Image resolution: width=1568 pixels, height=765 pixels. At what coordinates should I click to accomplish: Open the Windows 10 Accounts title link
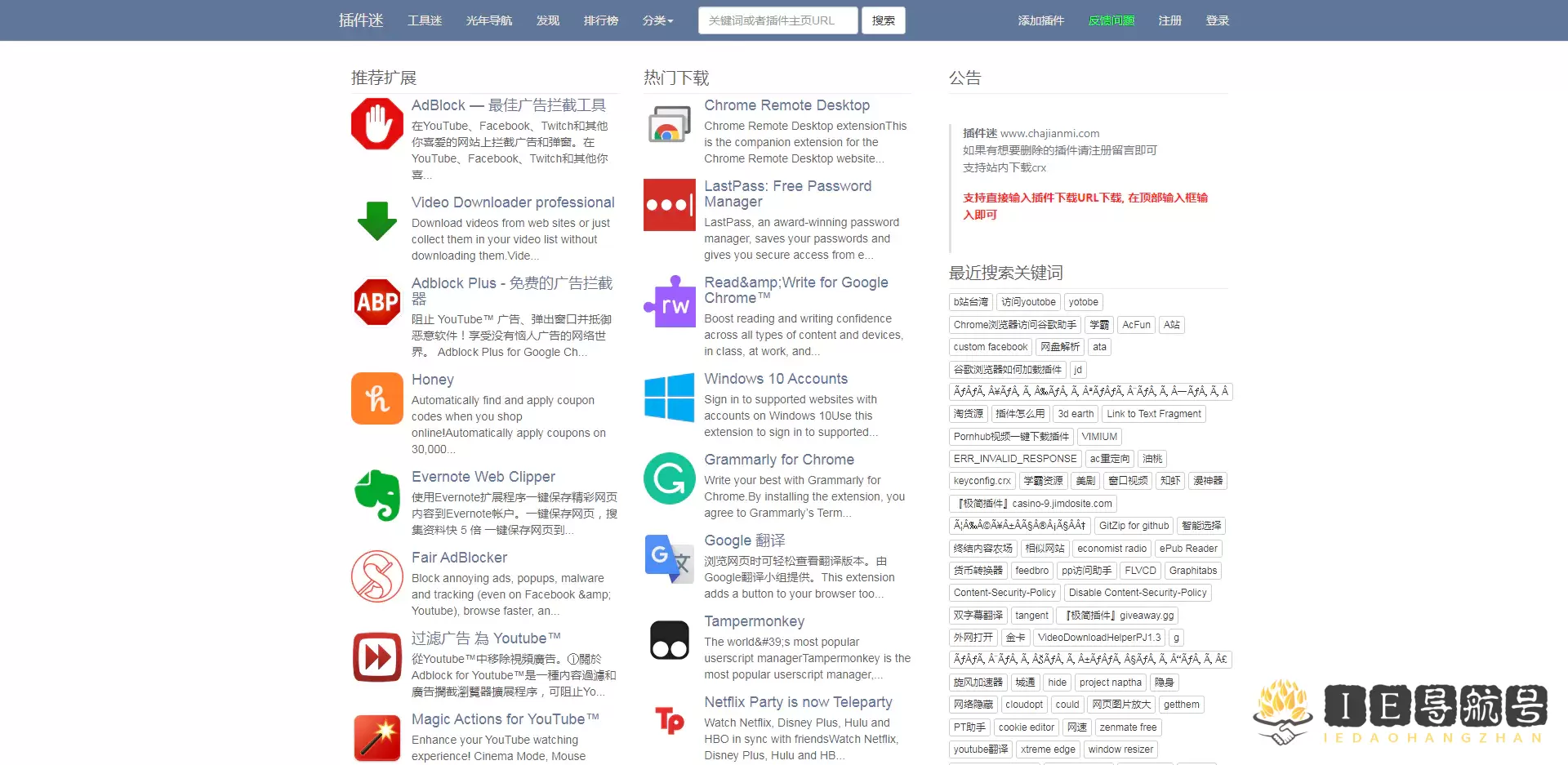click(776, 379)
